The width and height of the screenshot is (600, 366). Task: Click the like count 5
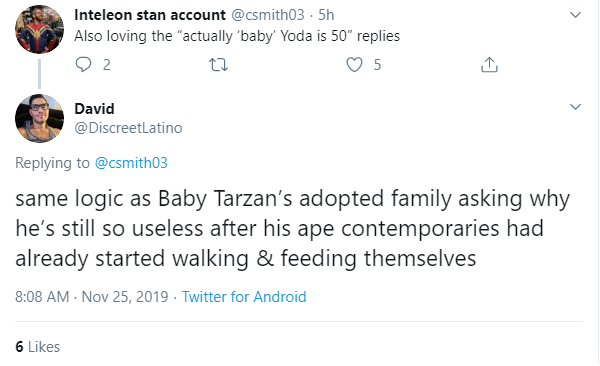(377, 65)
